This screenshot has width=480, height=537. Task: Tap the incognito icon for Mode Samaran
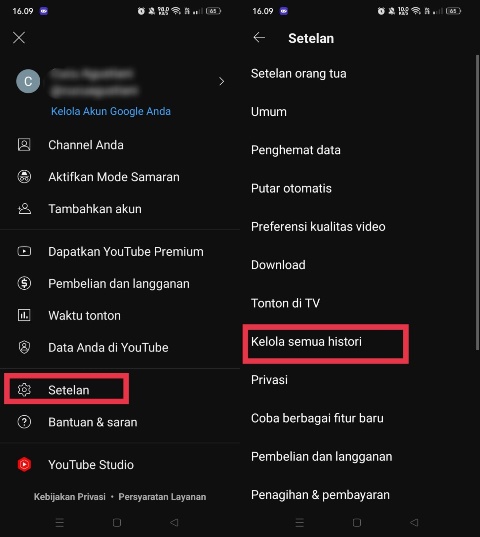tap(24, 177)
